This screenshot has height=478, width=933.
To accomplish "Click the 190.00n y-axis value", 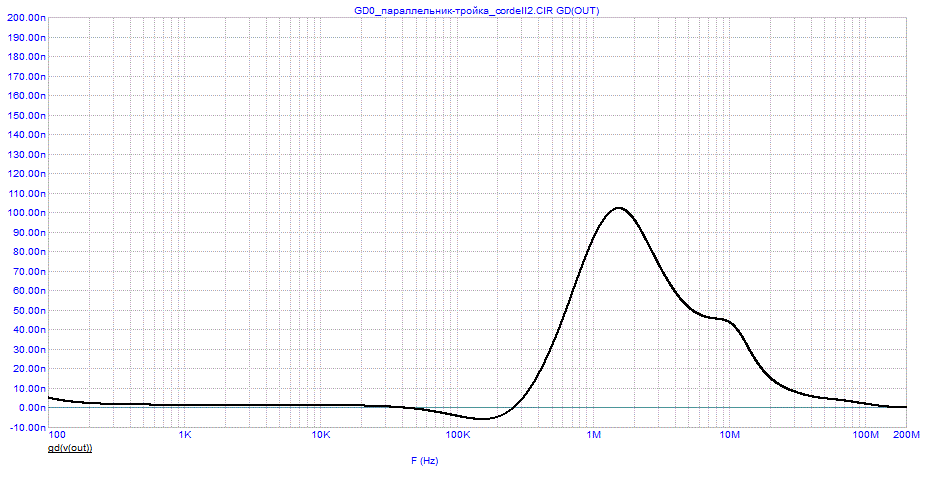I will [26, 37].
